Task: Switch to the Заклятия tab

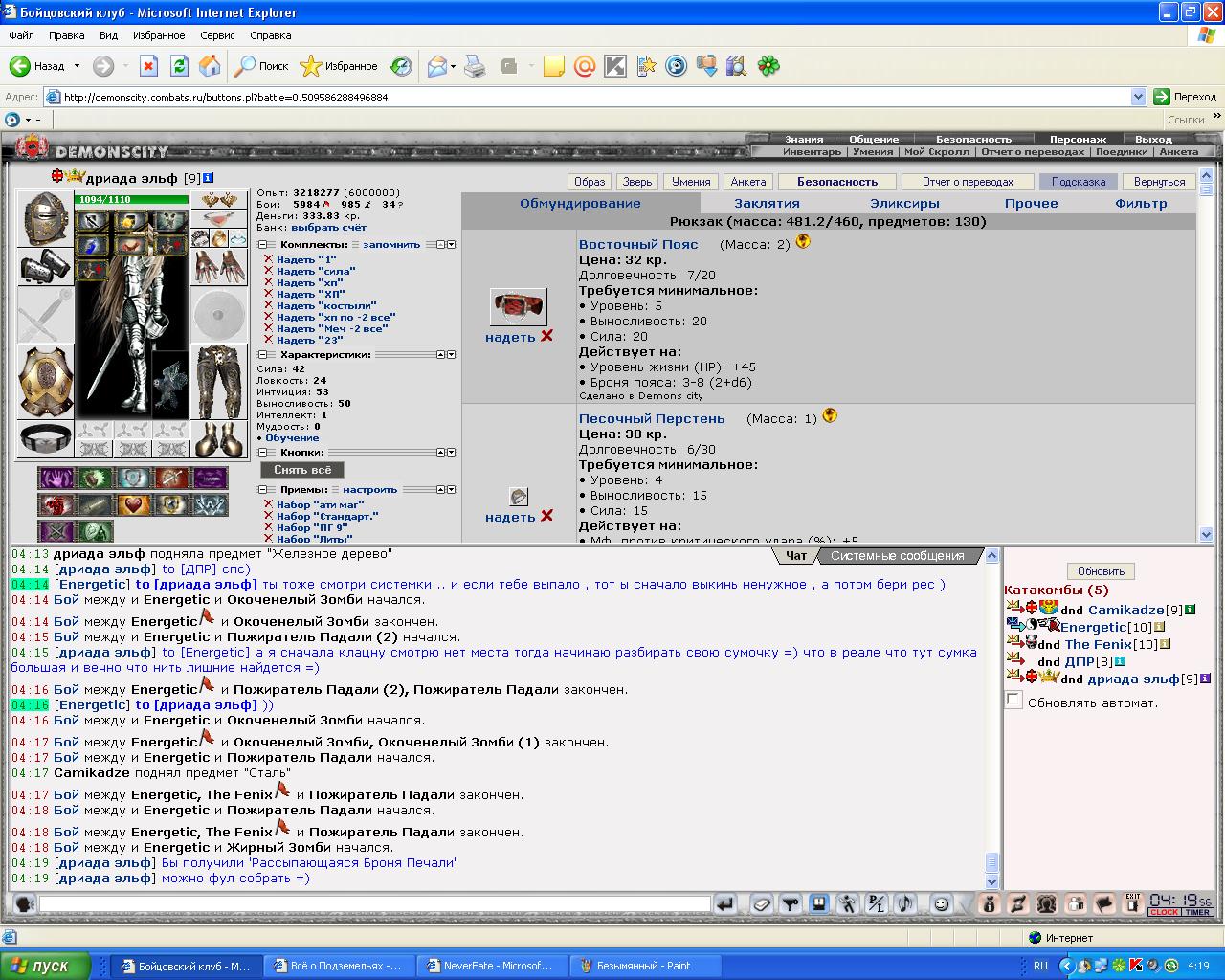Action: [767, 203]
